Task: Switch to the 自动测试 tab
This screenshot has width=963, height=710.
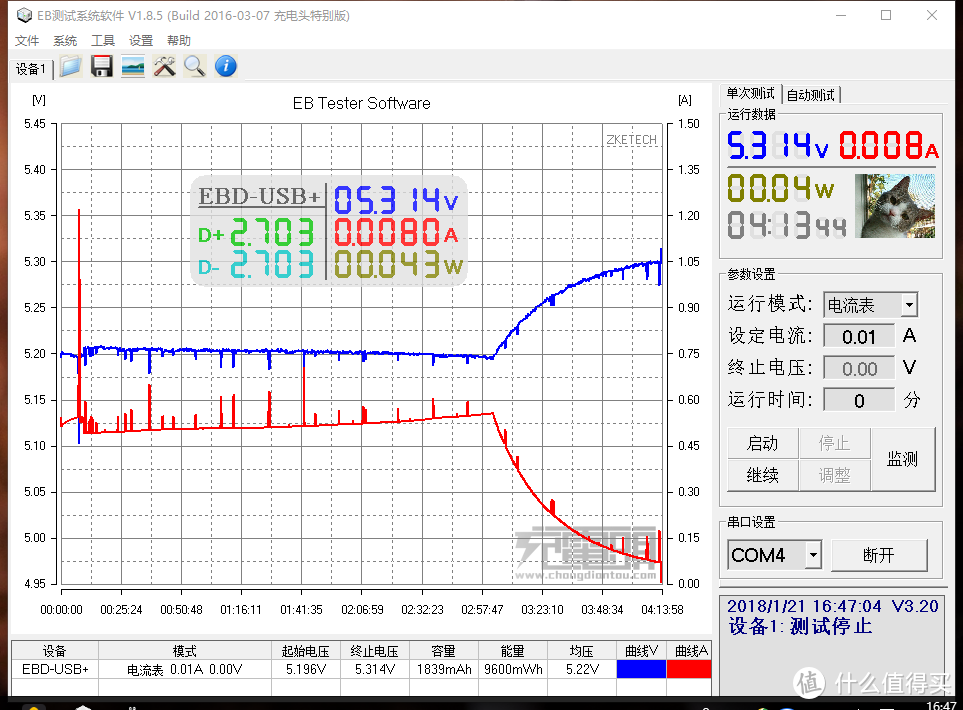Action: (811, 95)
